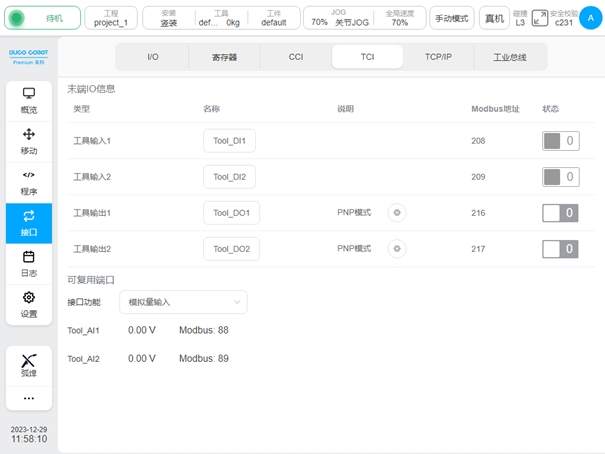Expand the 接口功能 模拟量输入 dropdown

tap(183, 301)
